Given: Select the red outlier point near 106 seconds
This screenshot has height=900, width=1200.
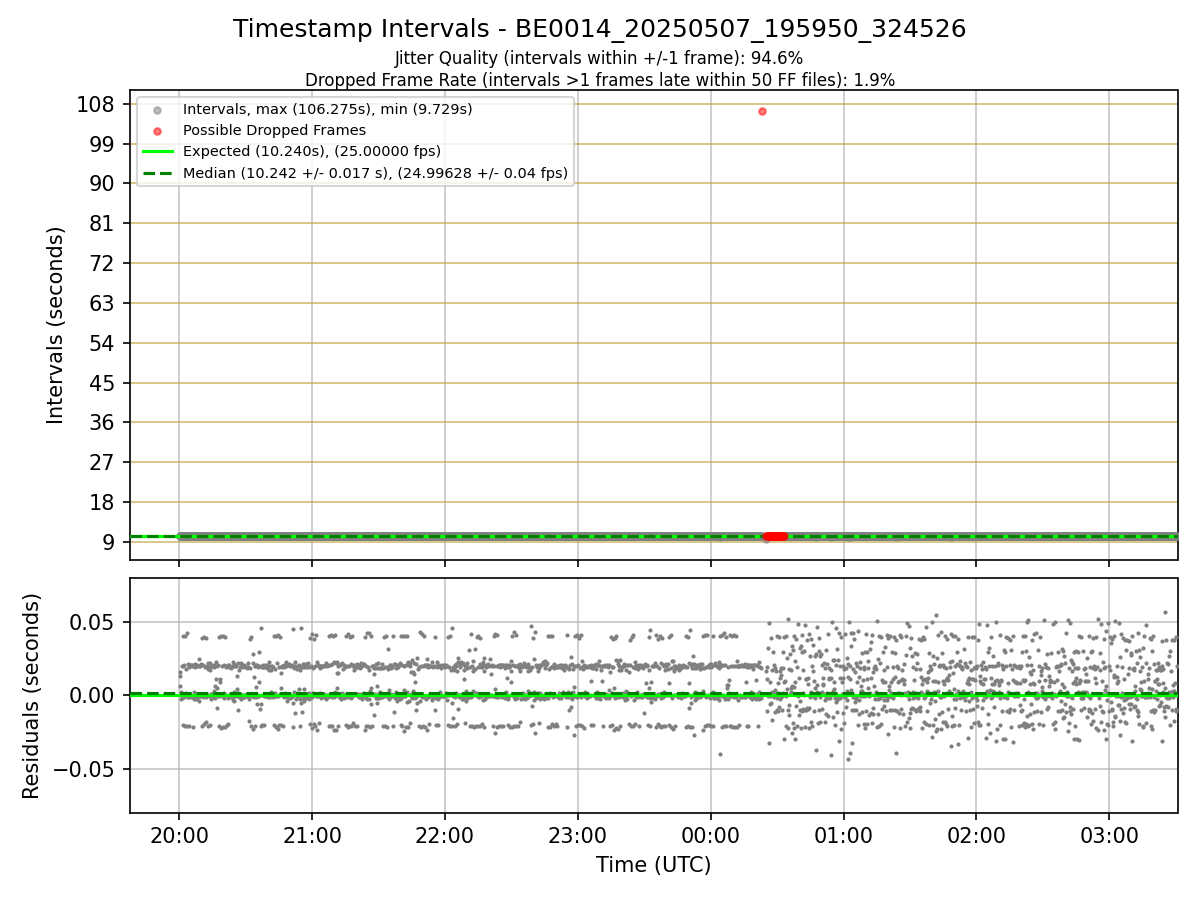Looking at the screenshot, I should click(x=762, y=111).
